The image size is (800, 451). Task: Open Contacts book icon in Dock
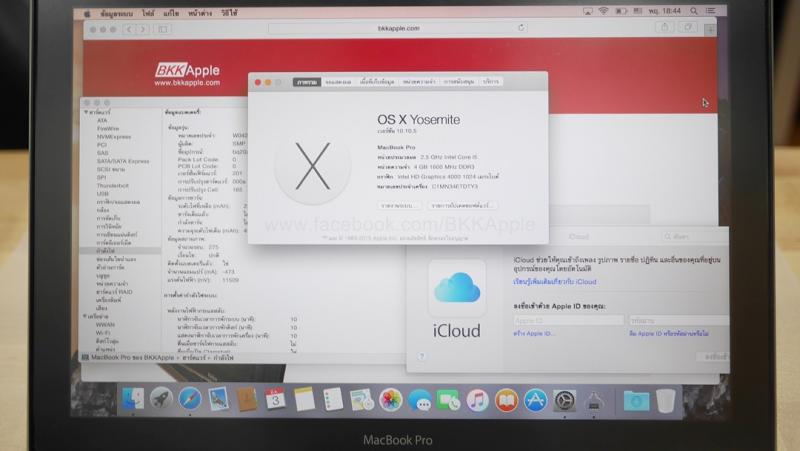coord(247,399)
